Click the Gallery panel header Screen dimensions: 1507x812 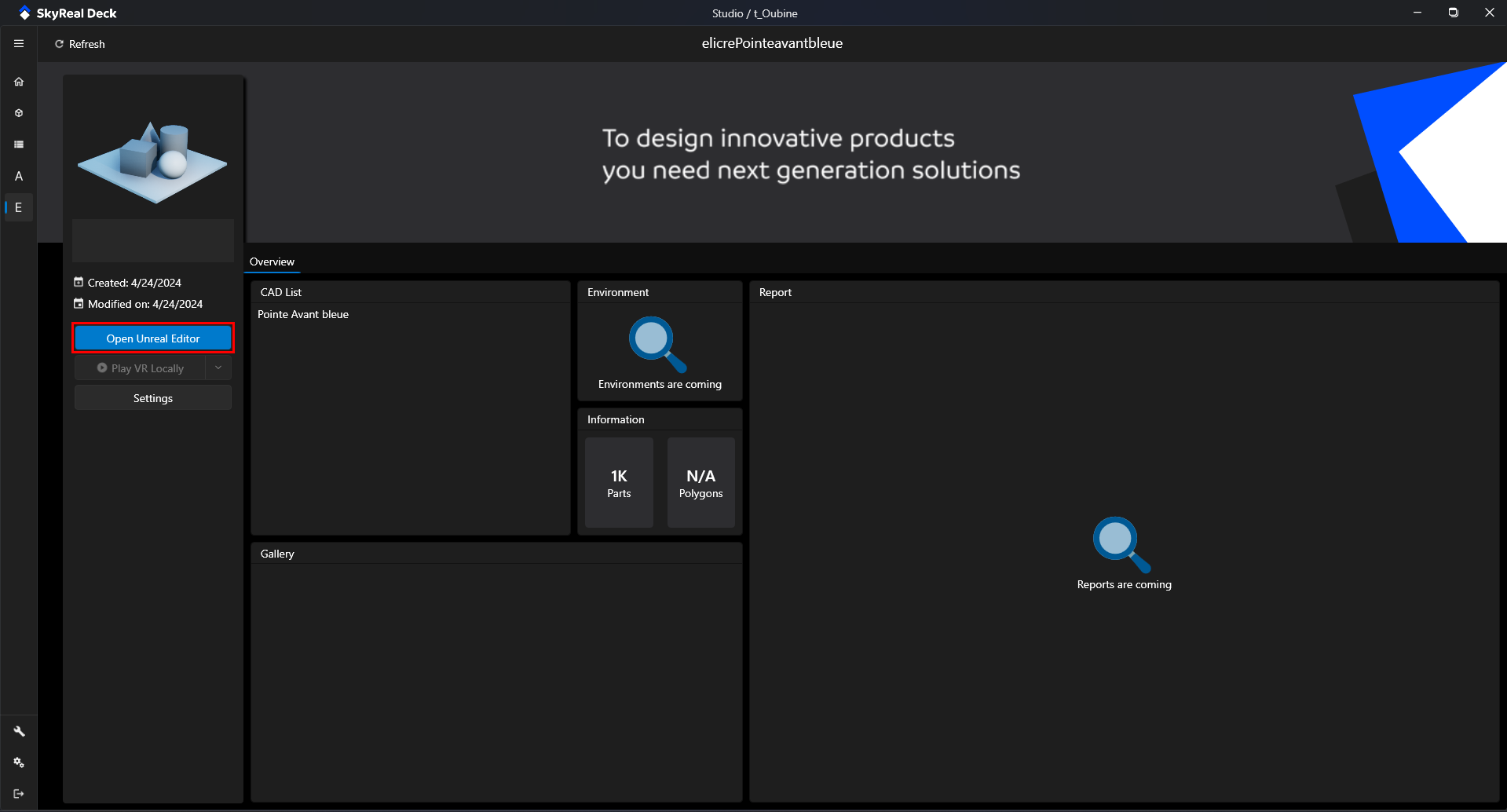point(496,554)
